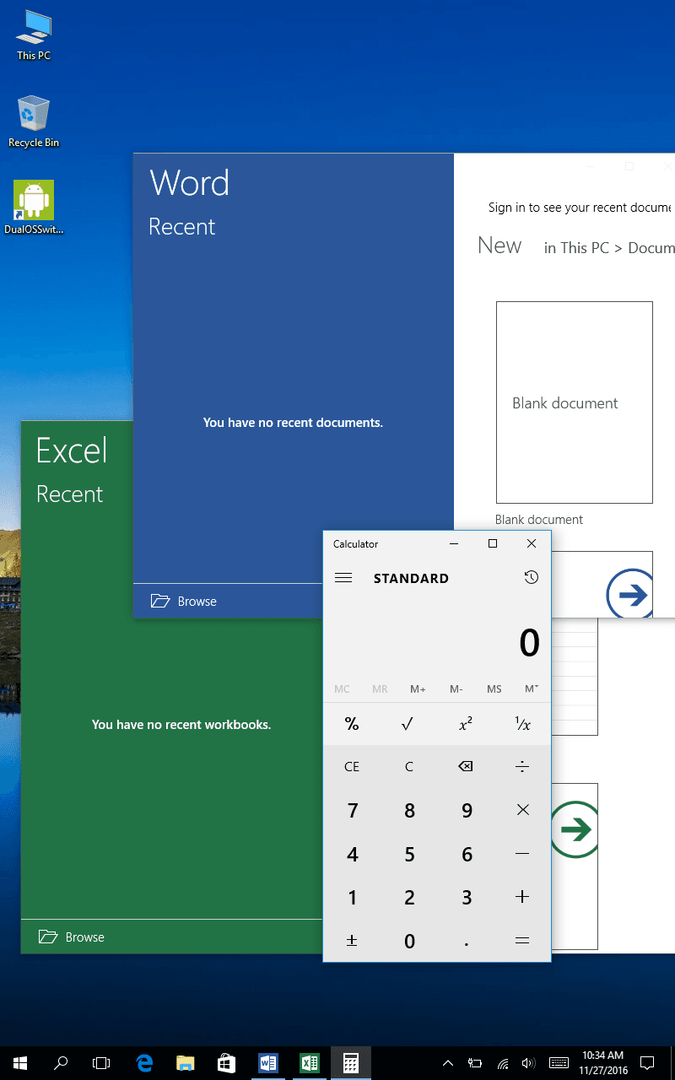Click the power/battery tray icon
This screenshot has height=1080, width=675.
(x=475, y=1063)
